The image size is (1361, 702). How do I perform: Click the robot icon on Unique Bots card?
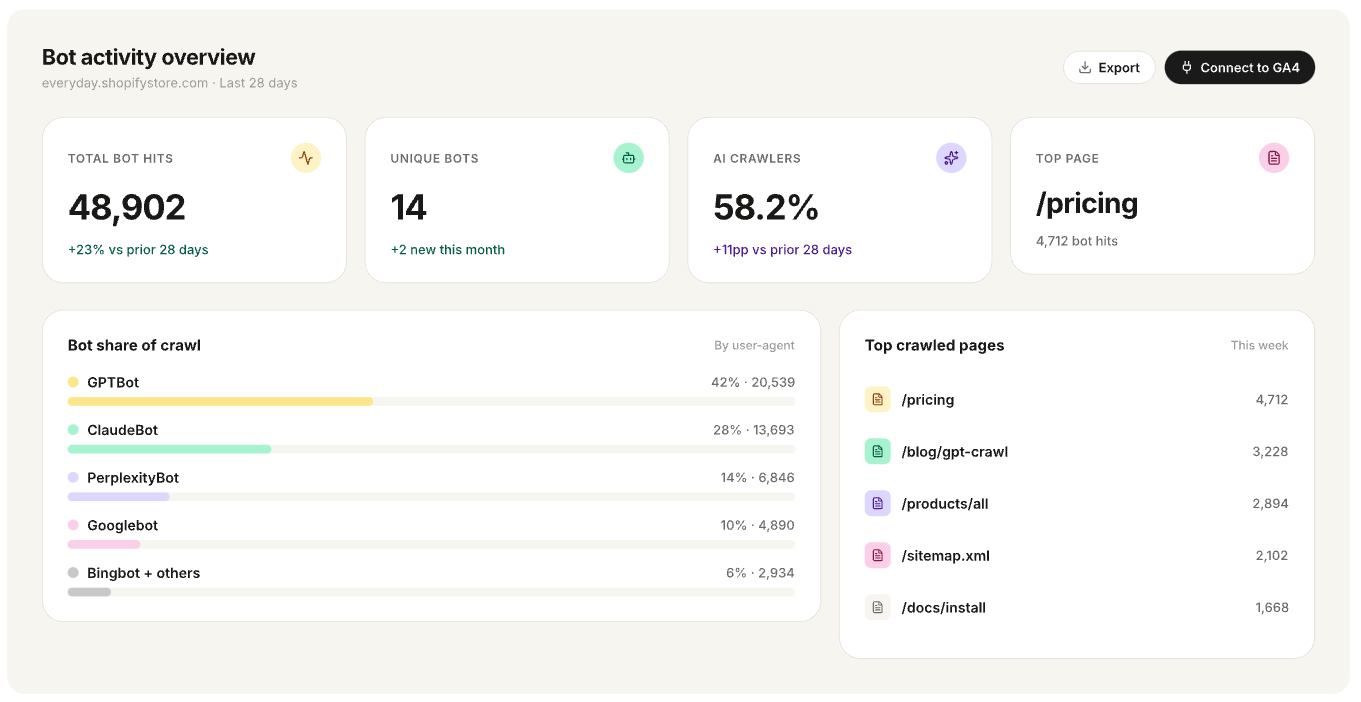tap(629, 158)
